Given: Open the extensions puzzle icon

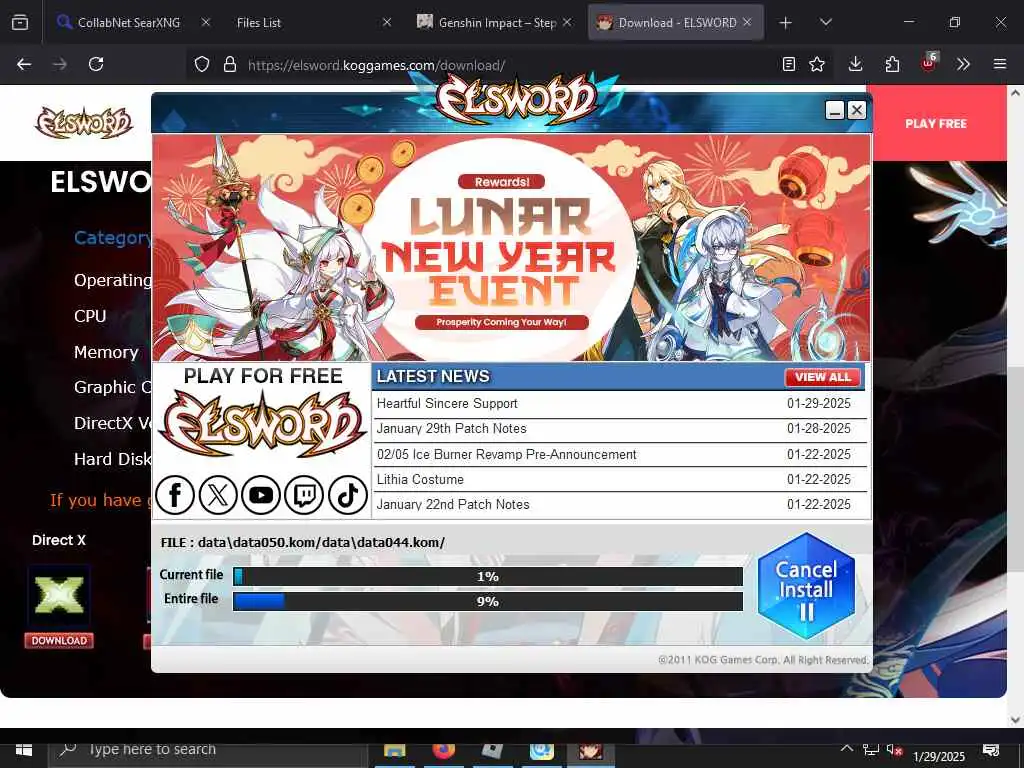Looking at the screenshot, I should (892, 64).
